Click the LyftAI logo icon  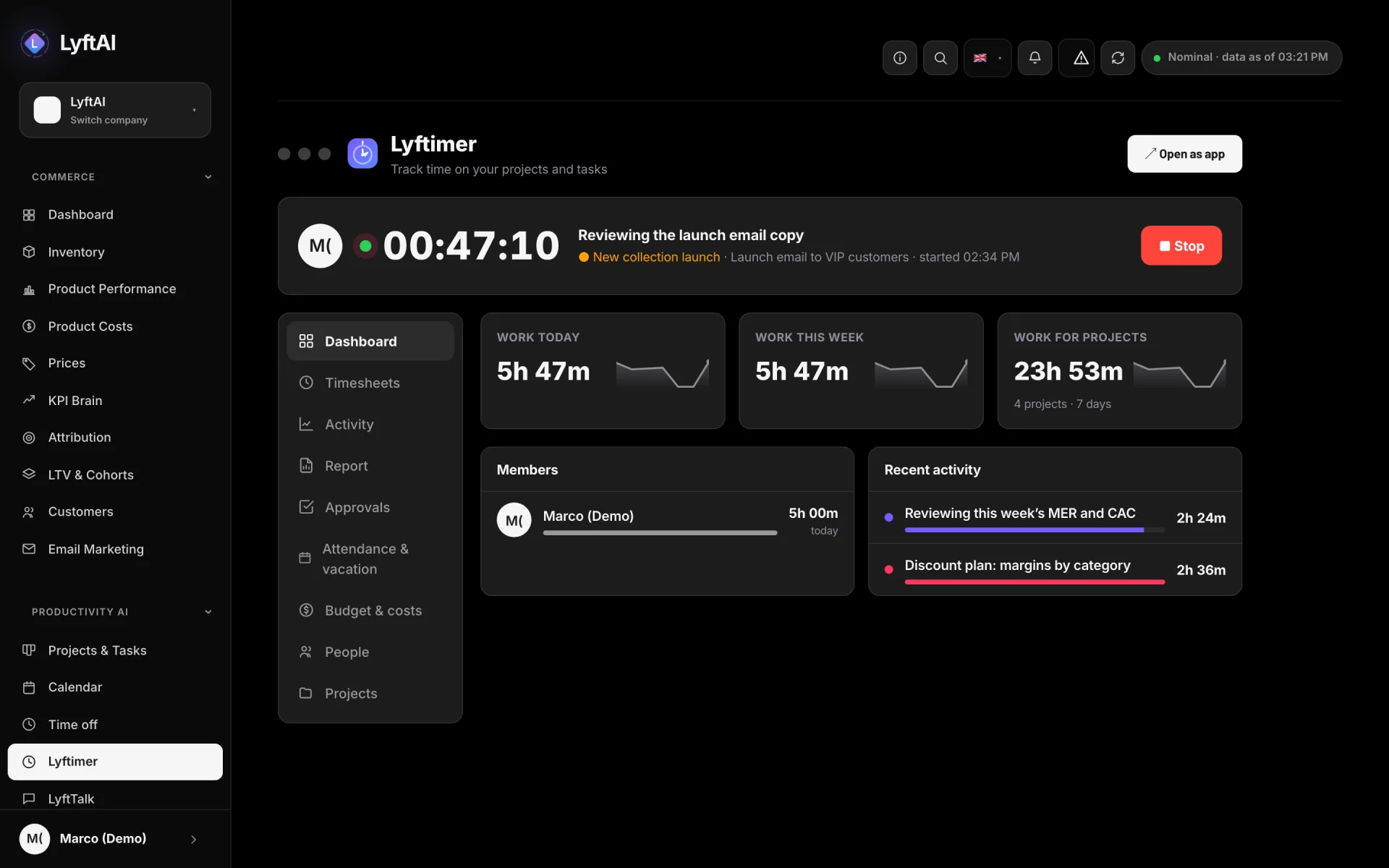[x=34, y=43]
